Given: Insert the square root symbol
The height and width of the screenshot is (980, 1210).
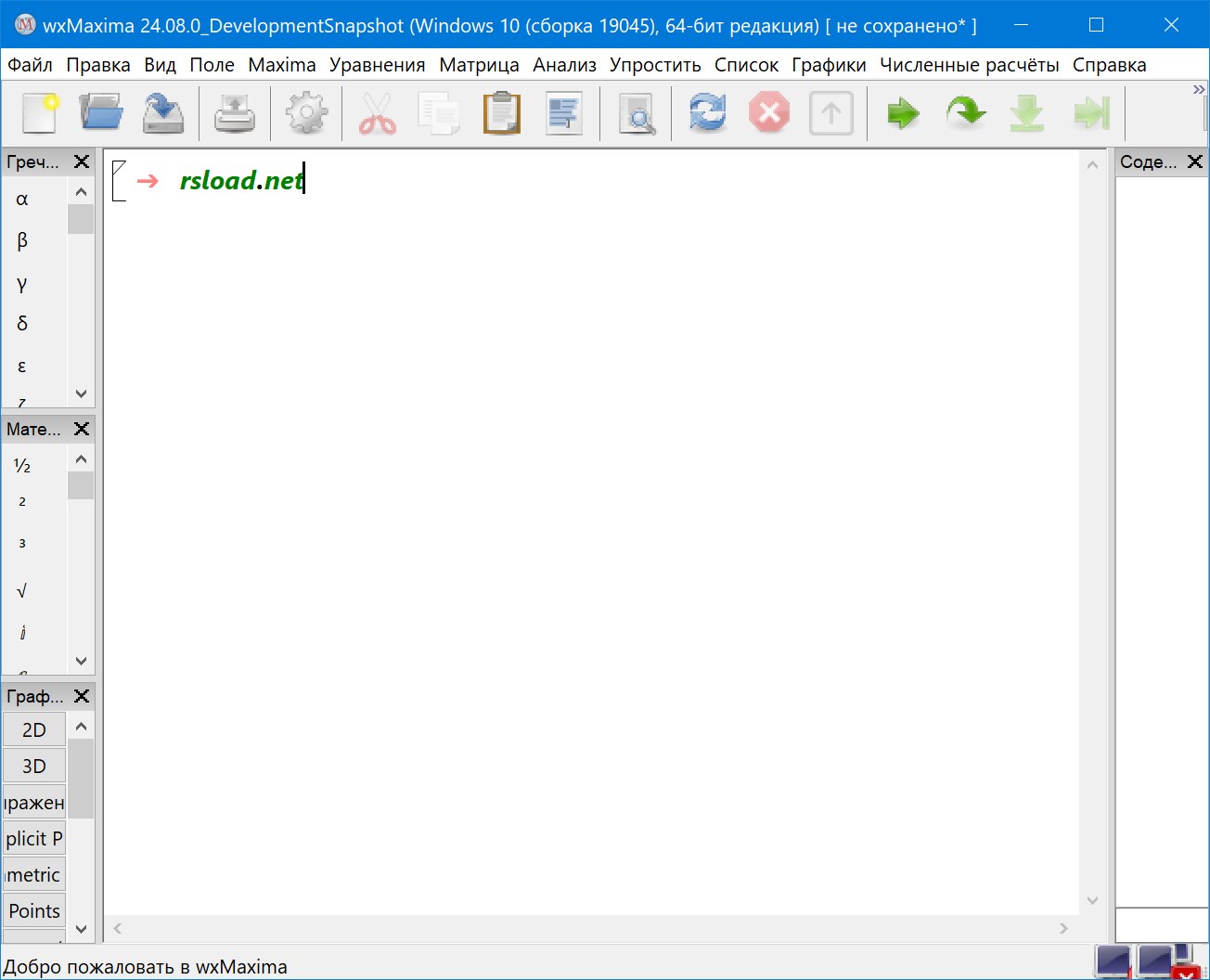Looking at the screenshot, I should pyautogui.click(x=22, y=591).
